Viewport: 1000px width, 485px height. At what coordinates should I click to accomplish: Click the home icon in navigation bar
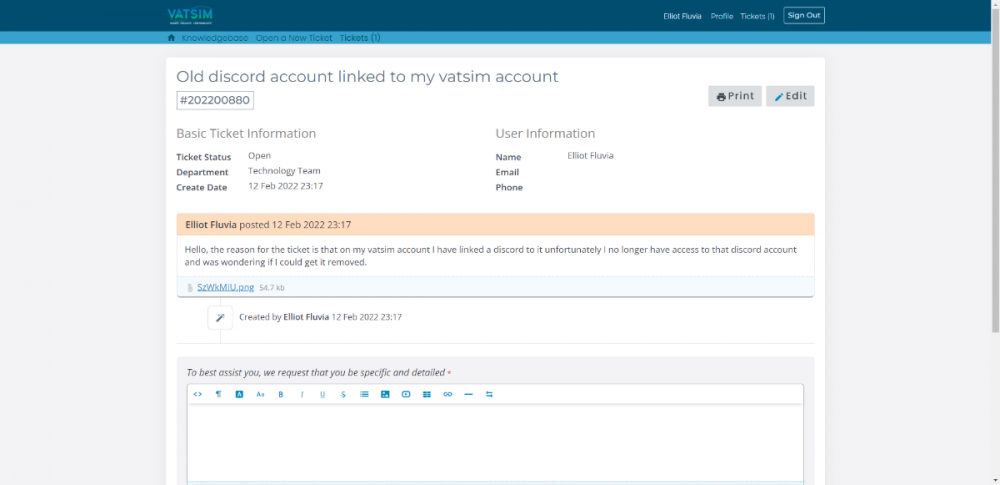point(171,38)
